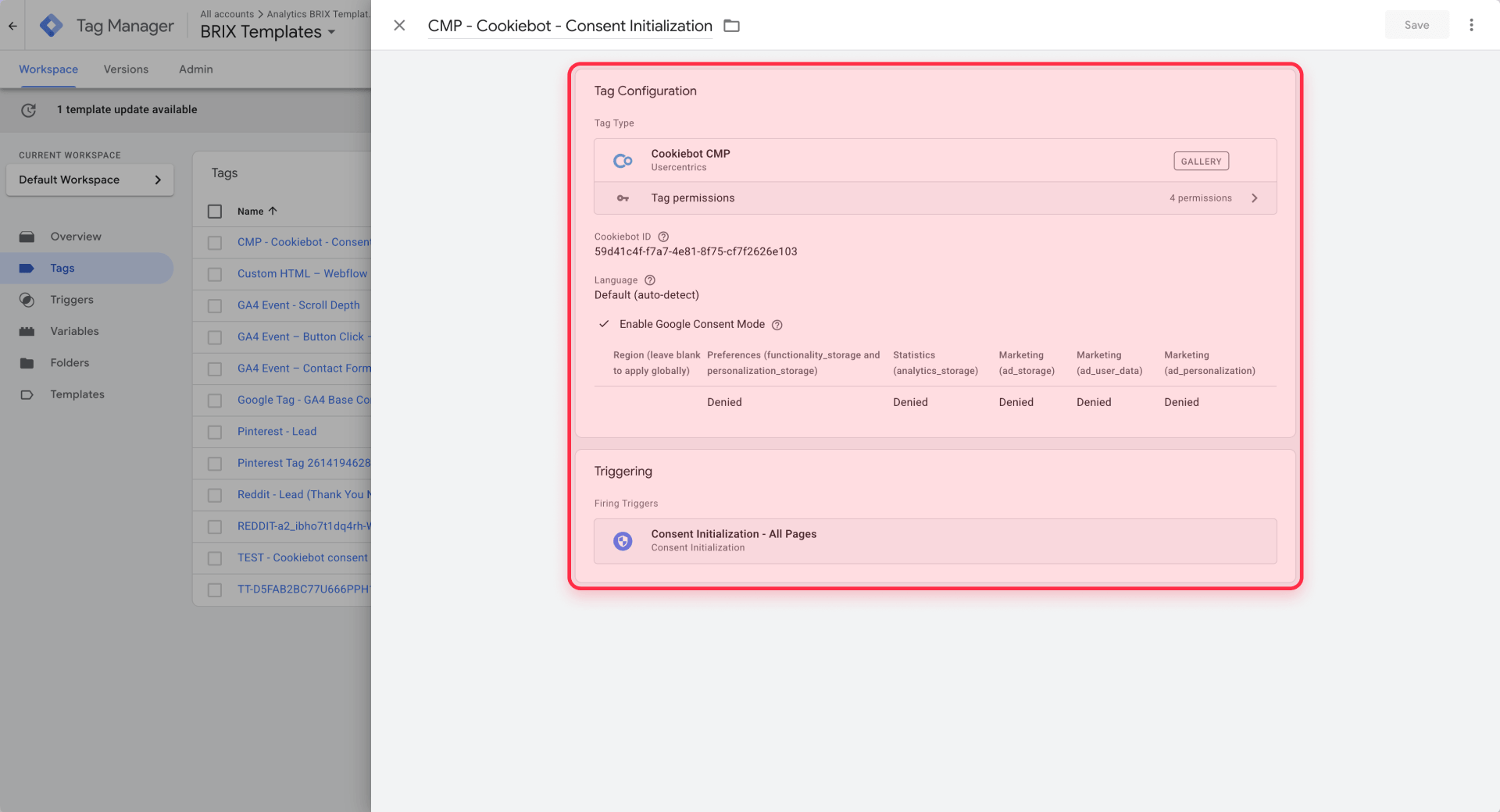Expand Tag permissions with the chevron
Viewport: 1500px width, 812px height.
tap(1255, 198)
